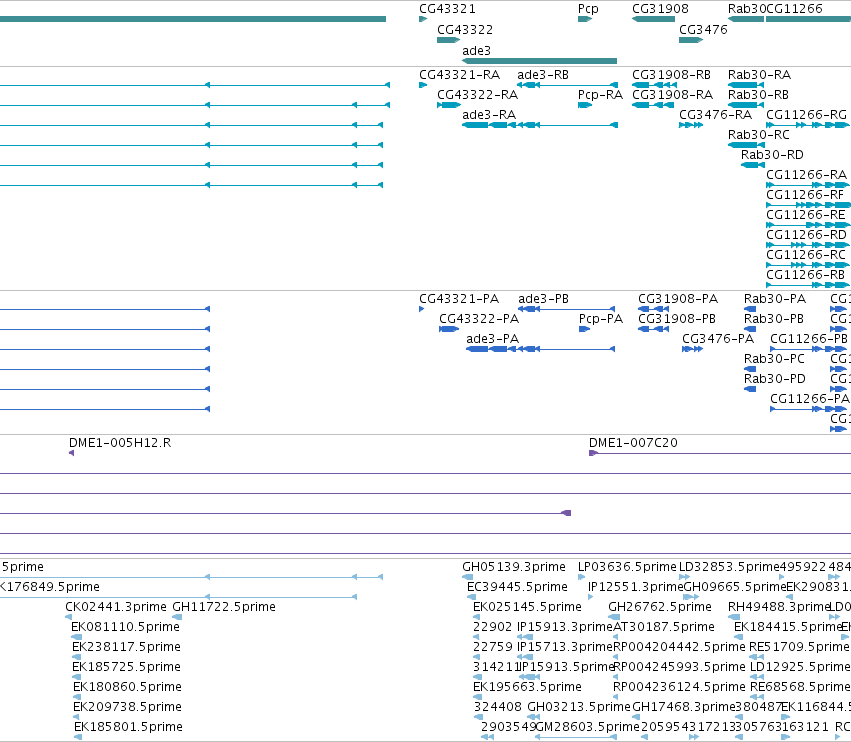
Task: Open EST EK185725.5prime
Action: click(126, 667)
